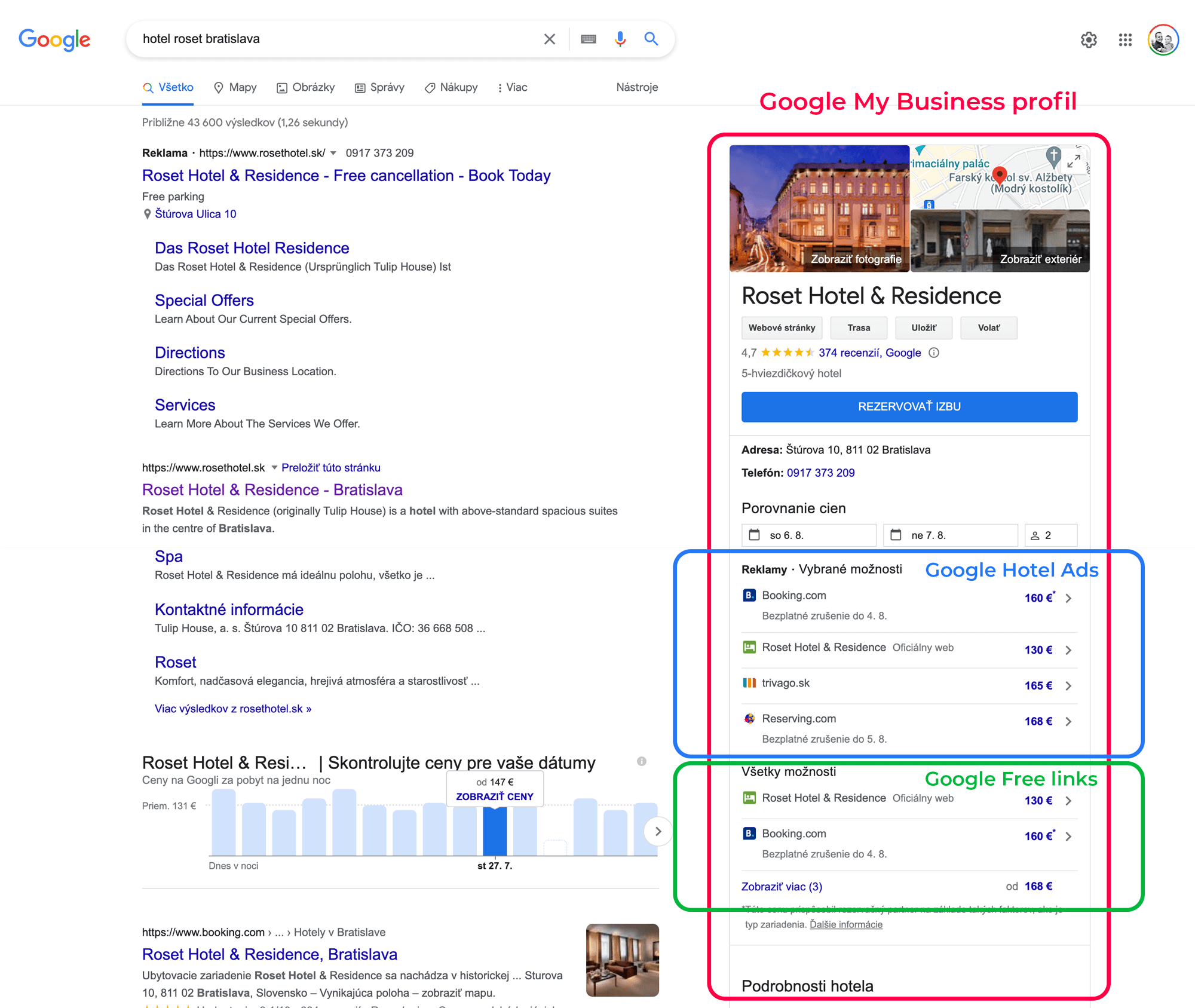1195x1008 pixels.
Task: Click the Webové stránky button
Action: point(782,328)
